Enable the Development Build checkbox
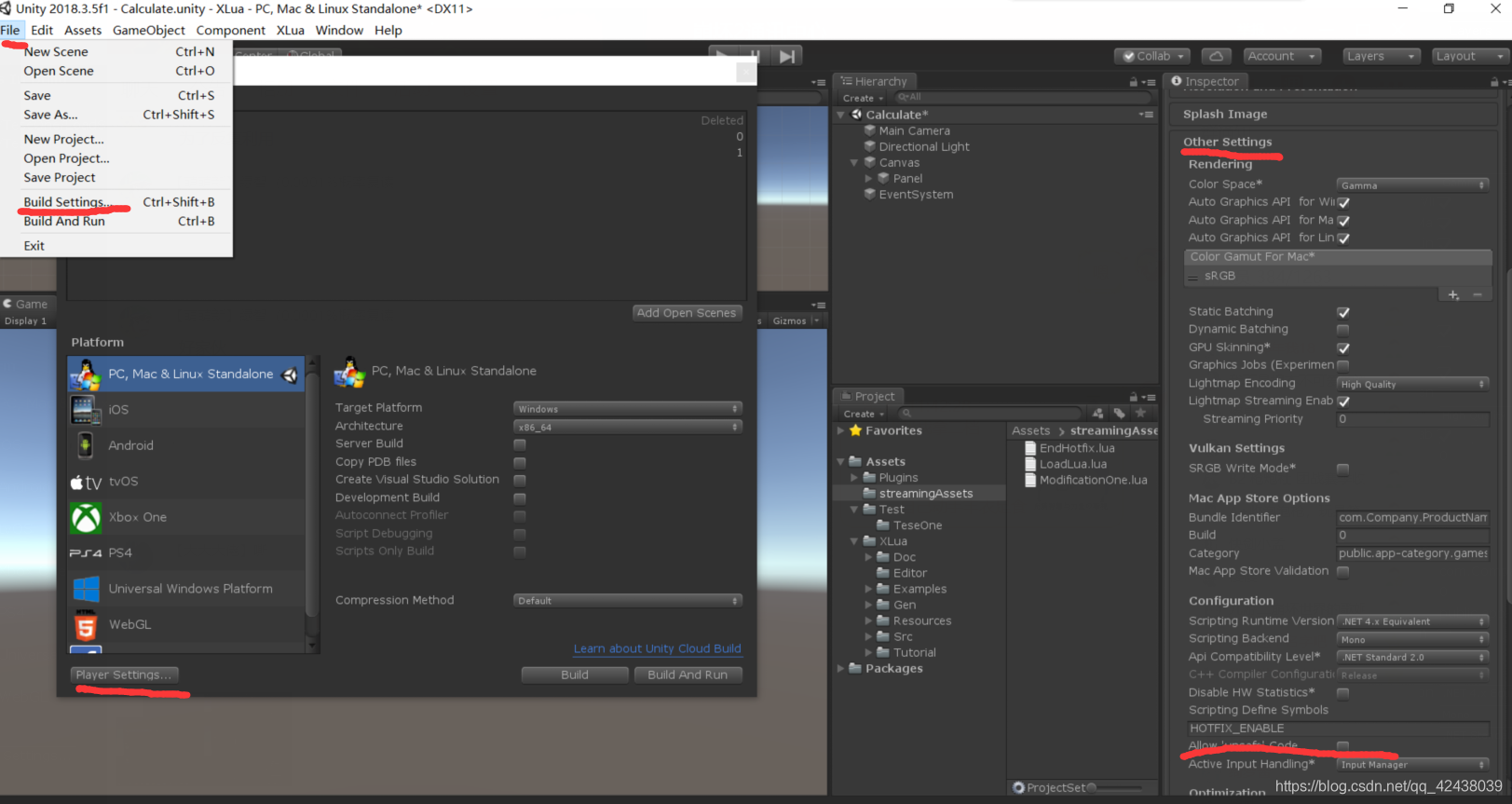This screenshot has height=804, width=1512. pyautogui.click(x=520, y=498)
